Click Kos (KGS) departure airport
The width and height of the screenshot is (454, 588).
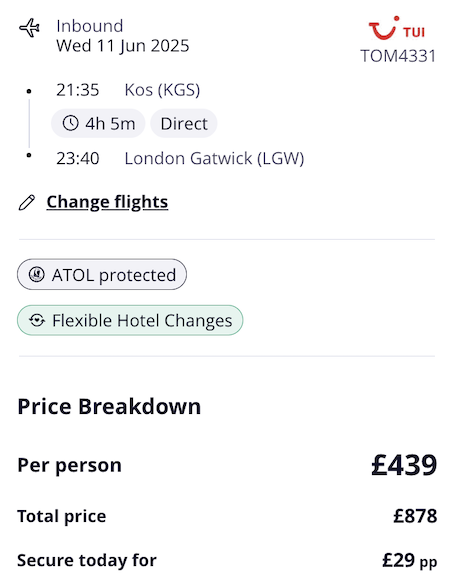[x=162, y=90]
